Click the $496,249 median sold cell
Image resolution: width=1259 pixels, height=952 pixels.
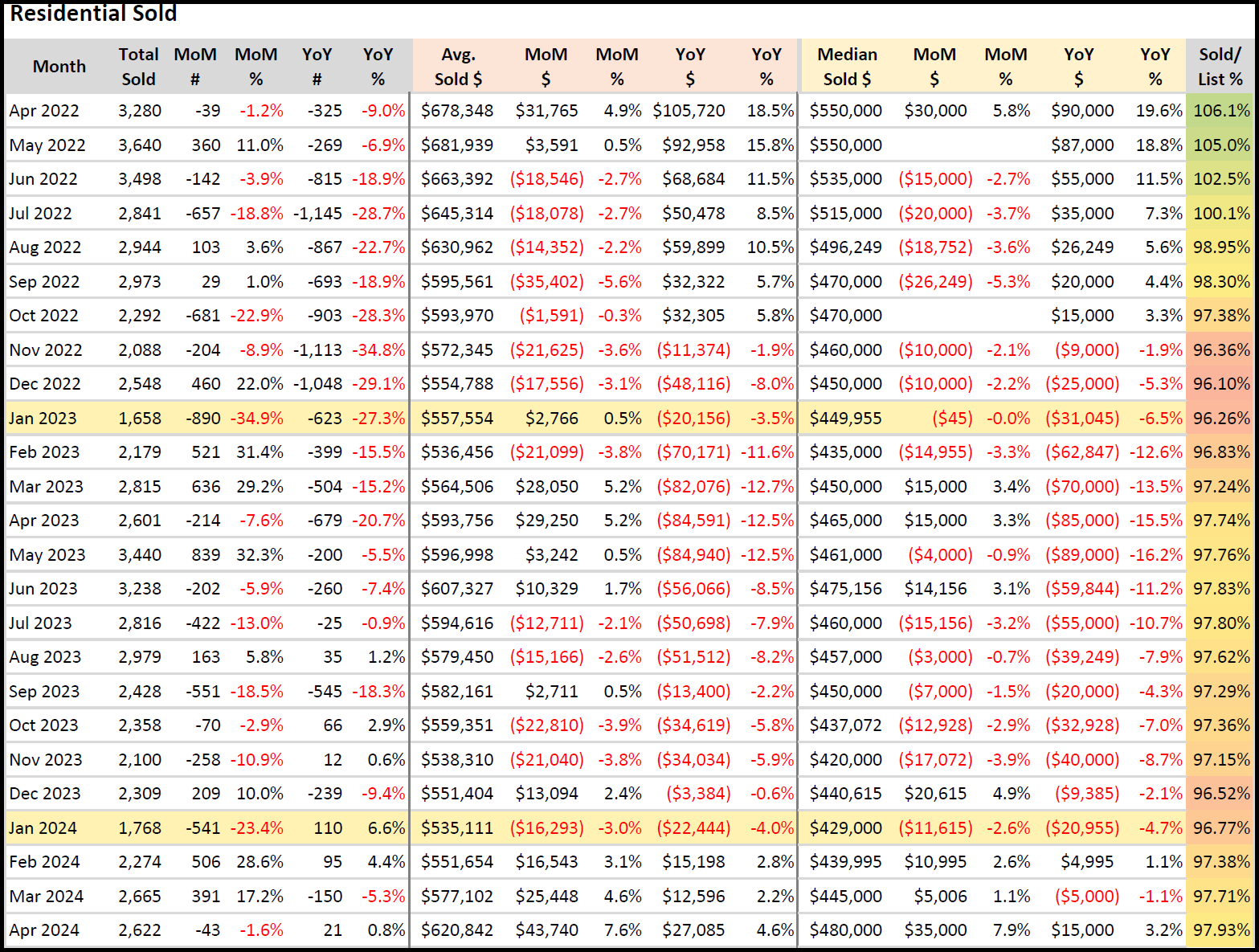[845, 247]
